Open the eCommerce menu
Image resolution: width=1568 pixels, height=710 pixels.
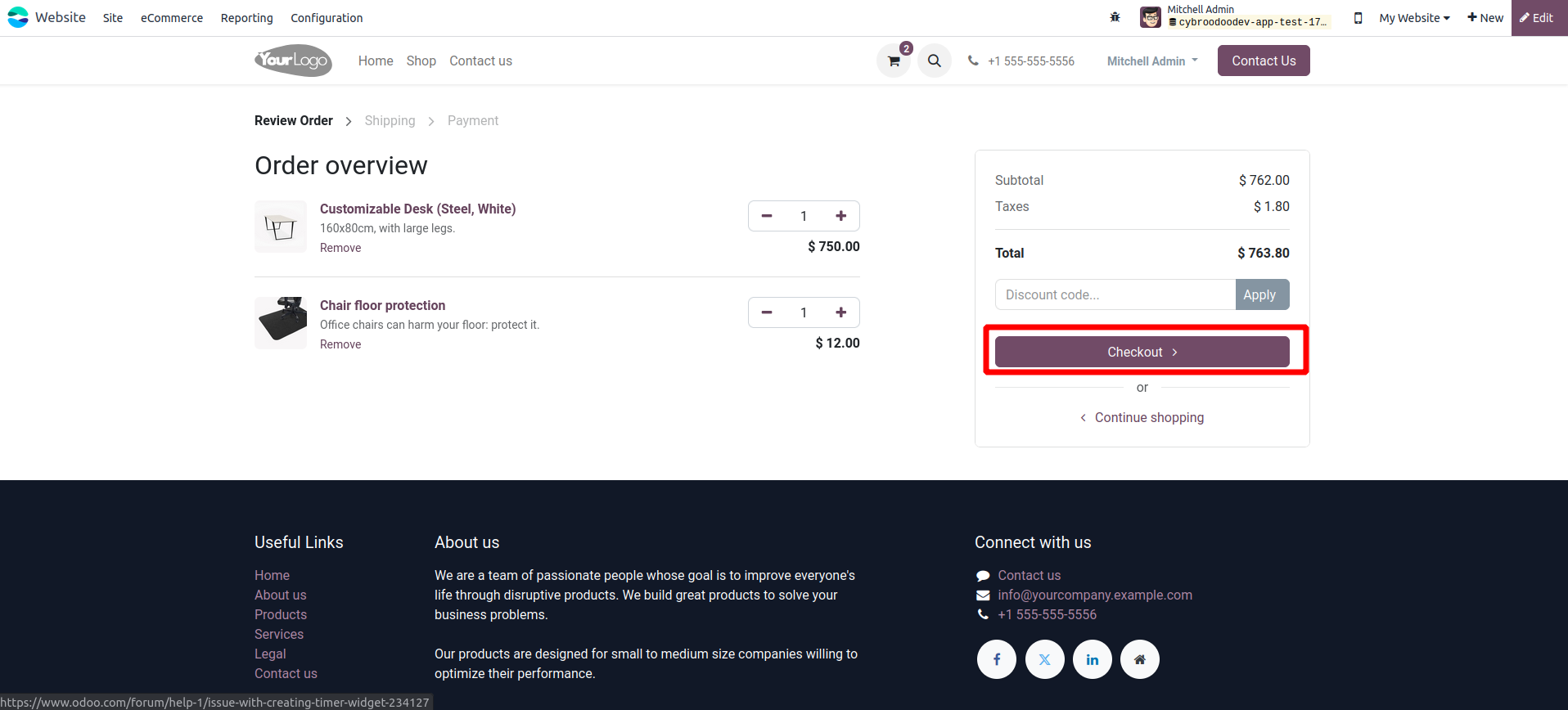(172, 18)
